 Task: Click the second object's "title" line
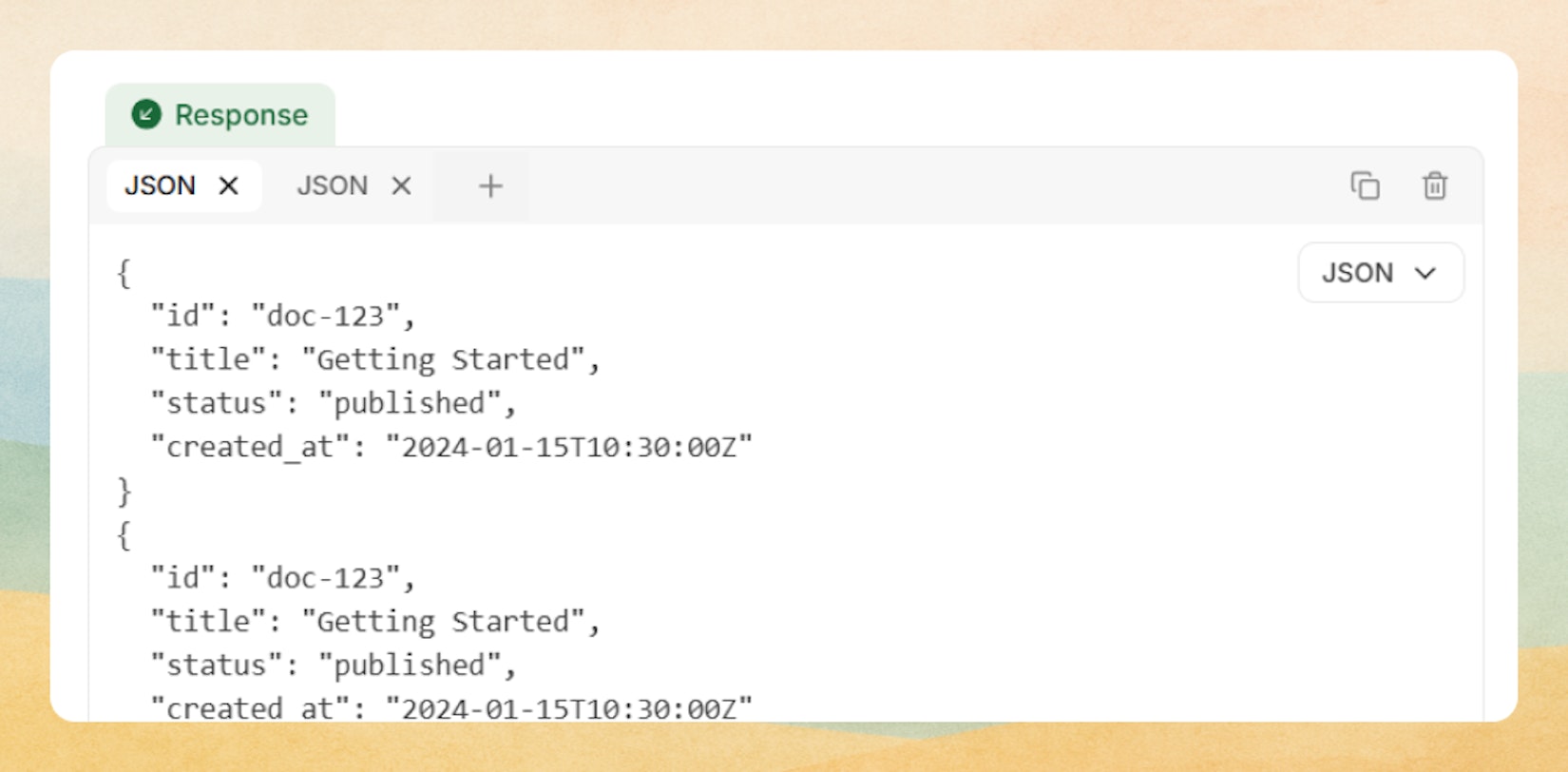coord(374,622)
